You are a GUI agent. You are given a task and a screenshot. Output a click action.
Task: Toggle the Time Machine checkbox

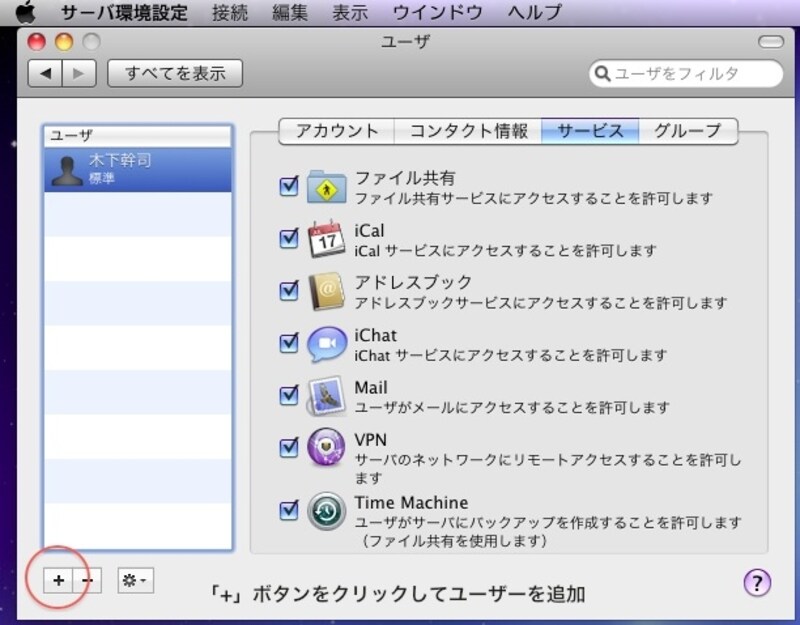tap(289, 510)
